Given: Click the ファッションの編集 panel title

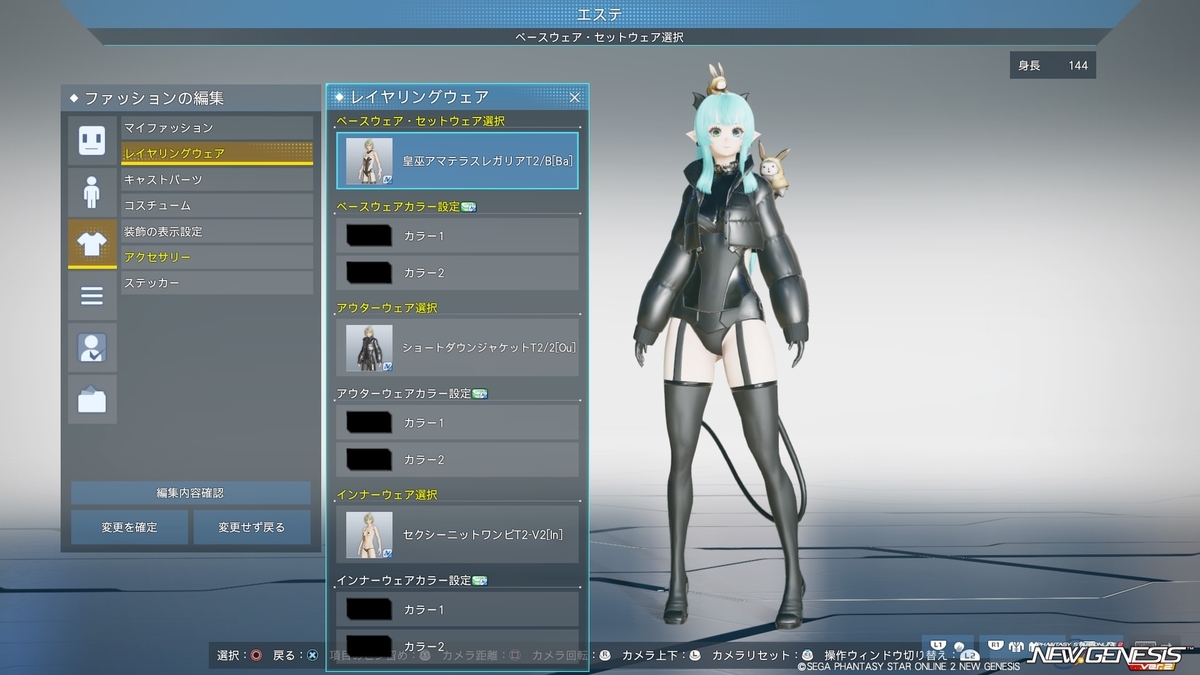Looking at the screenshot, I should [154, 98].
